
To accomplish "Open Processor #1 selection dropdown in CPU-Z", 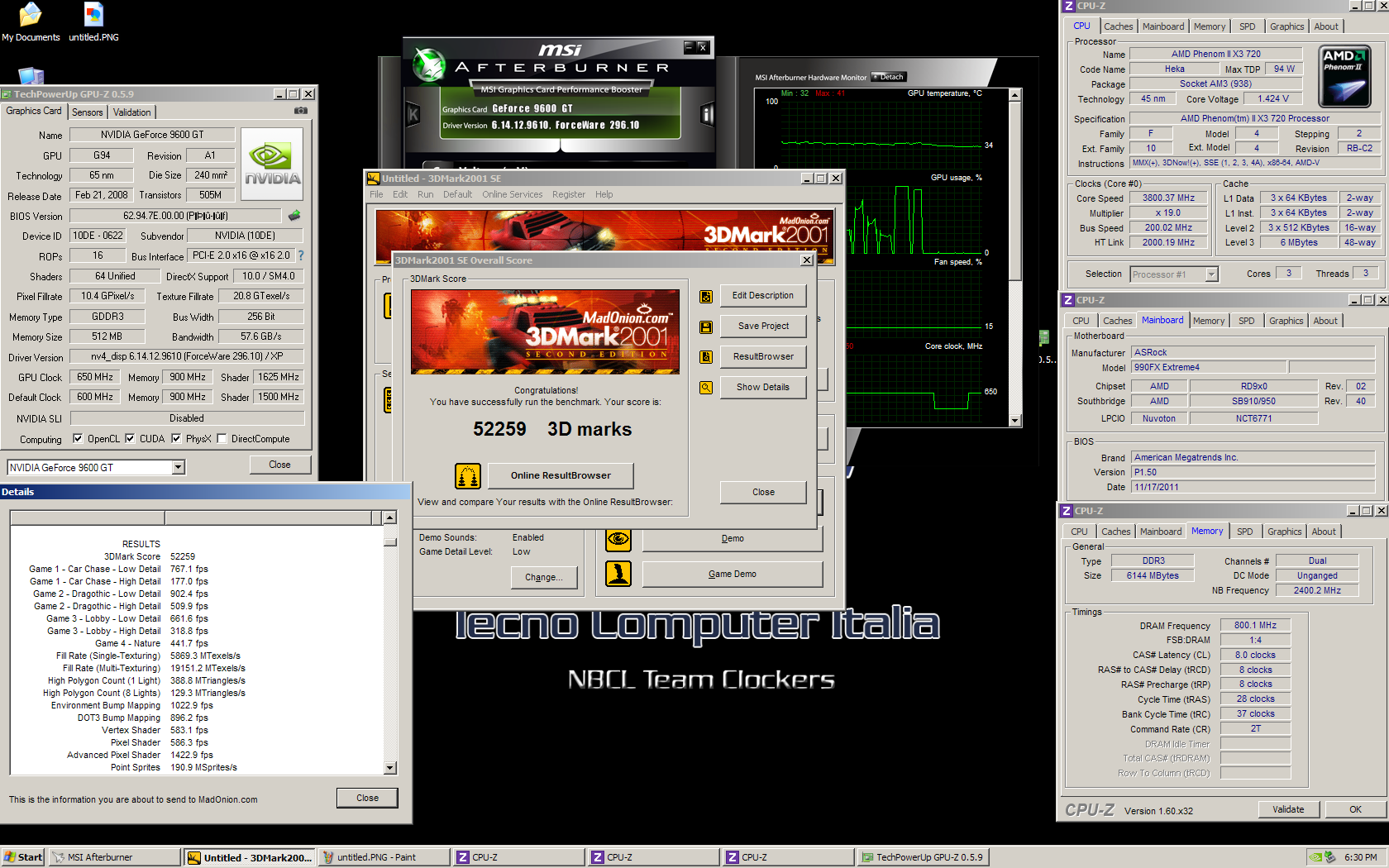I will click(x=1211, y=274).
